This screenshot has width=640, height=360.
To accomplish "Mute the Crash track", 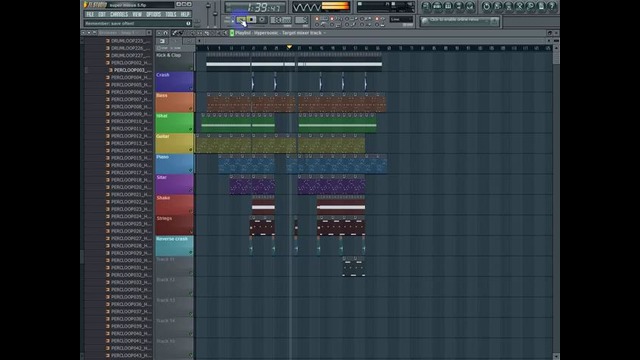I will [191, 89].
